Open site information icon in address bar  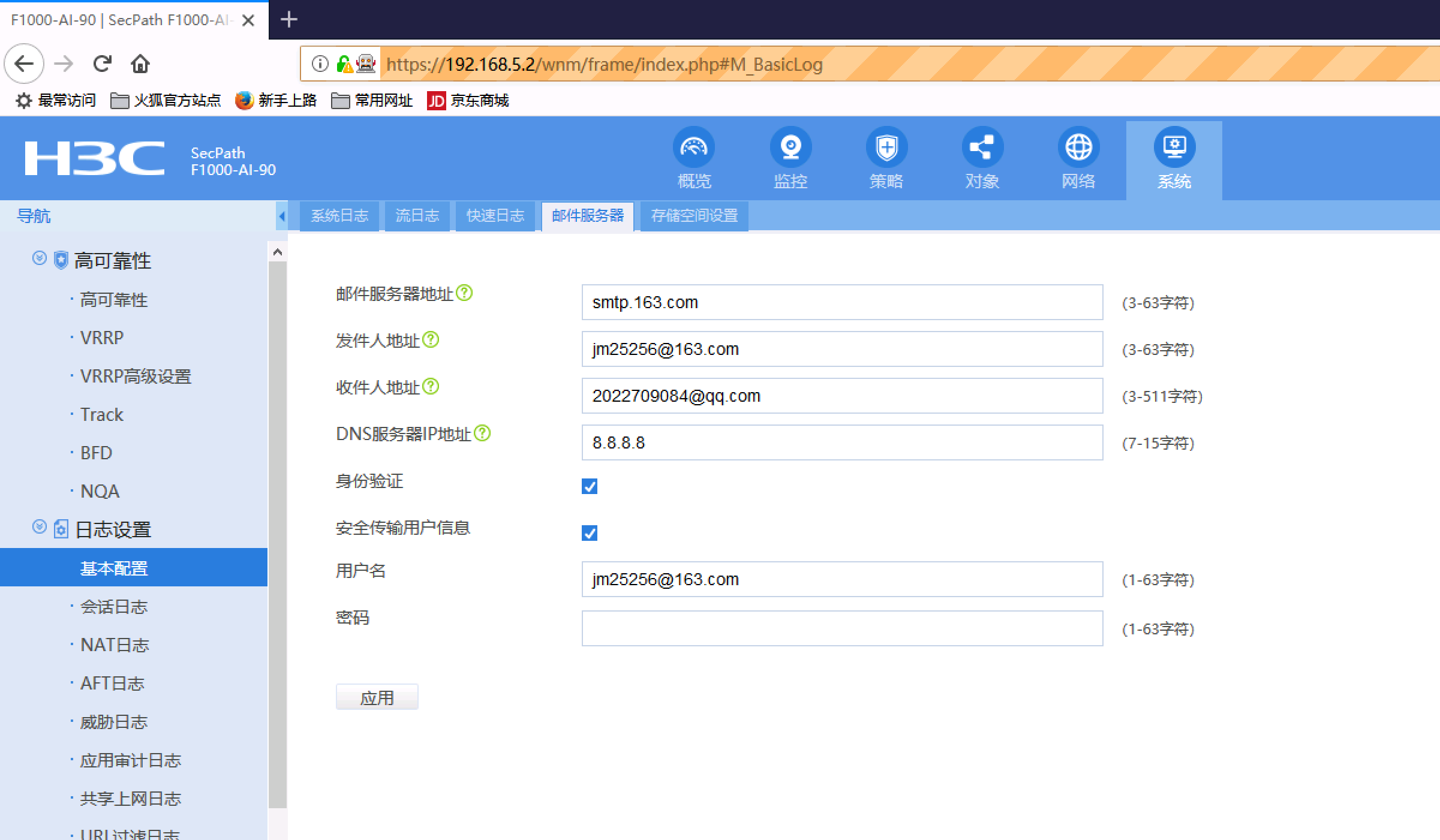[x=320, y=64]
